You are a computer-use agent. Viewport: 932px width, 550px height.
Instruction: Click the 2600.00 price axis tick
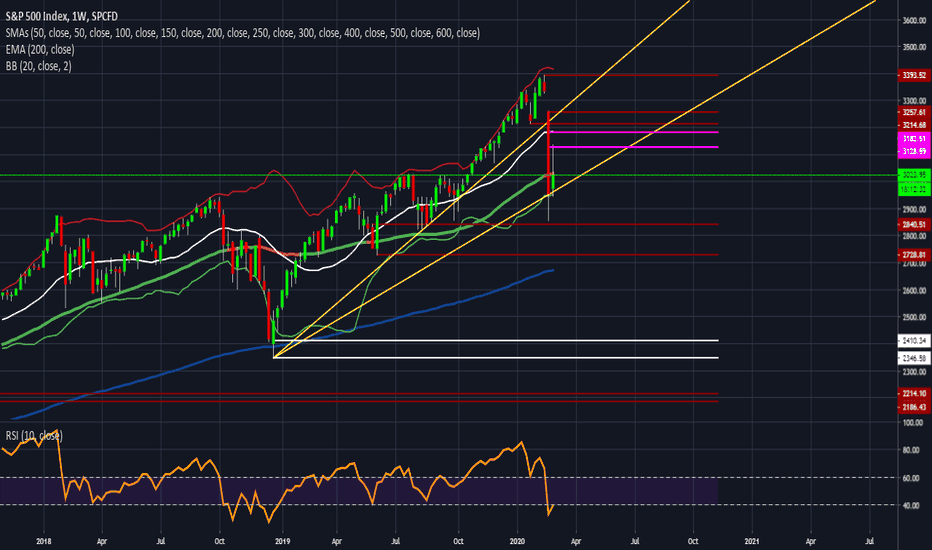coord(914,291)
